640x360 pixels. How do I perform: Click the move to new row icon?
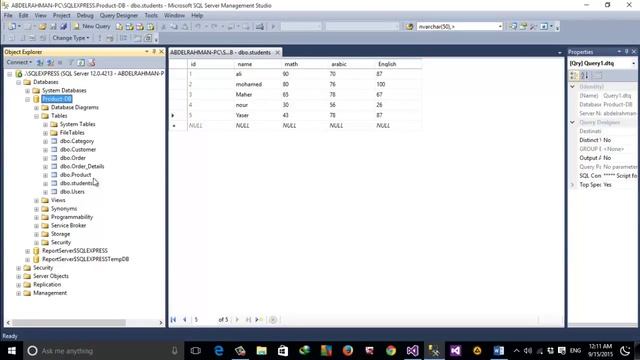(x=259, y=320)
